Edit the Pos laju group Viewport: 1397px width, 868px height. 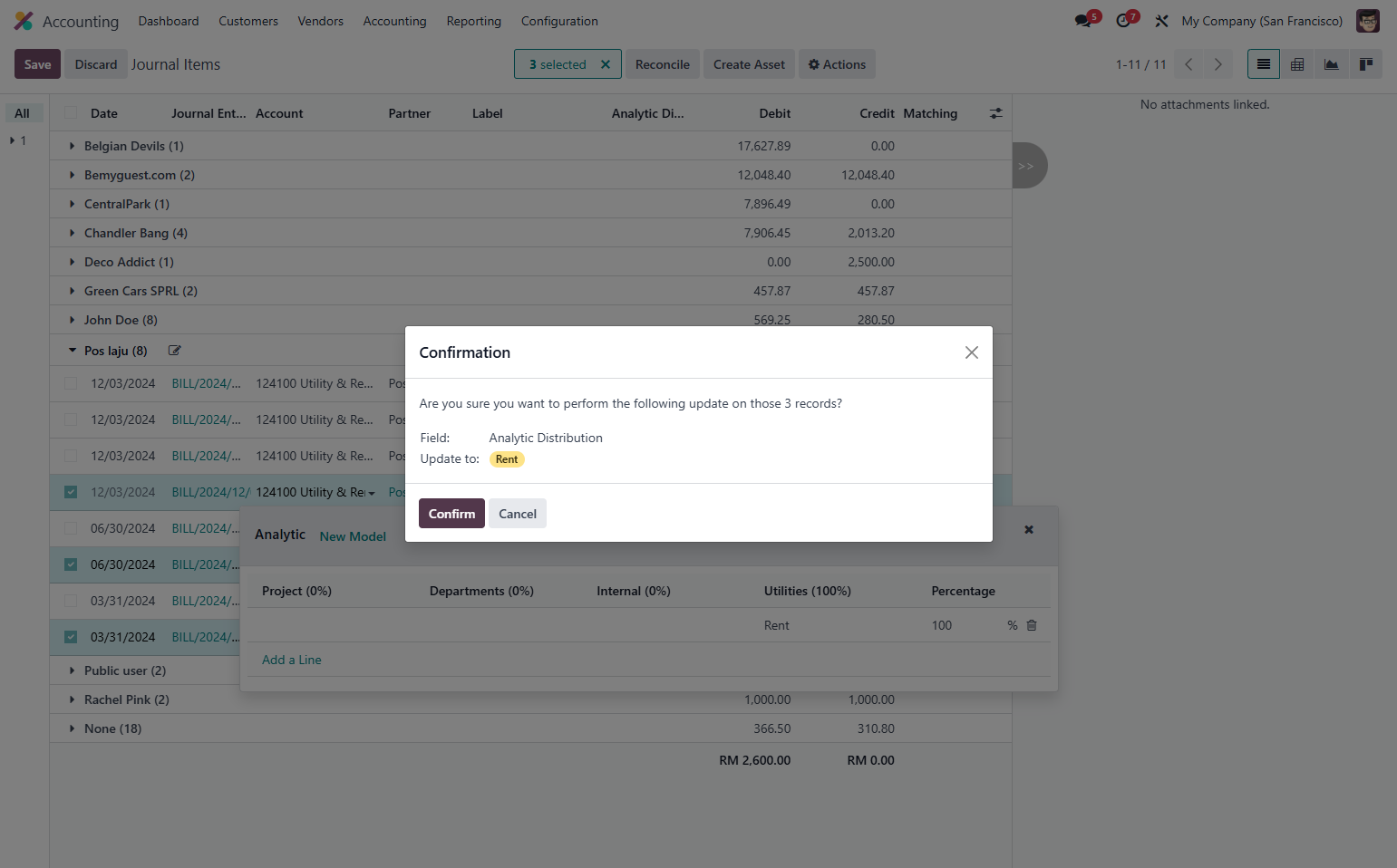click(175, 351)
